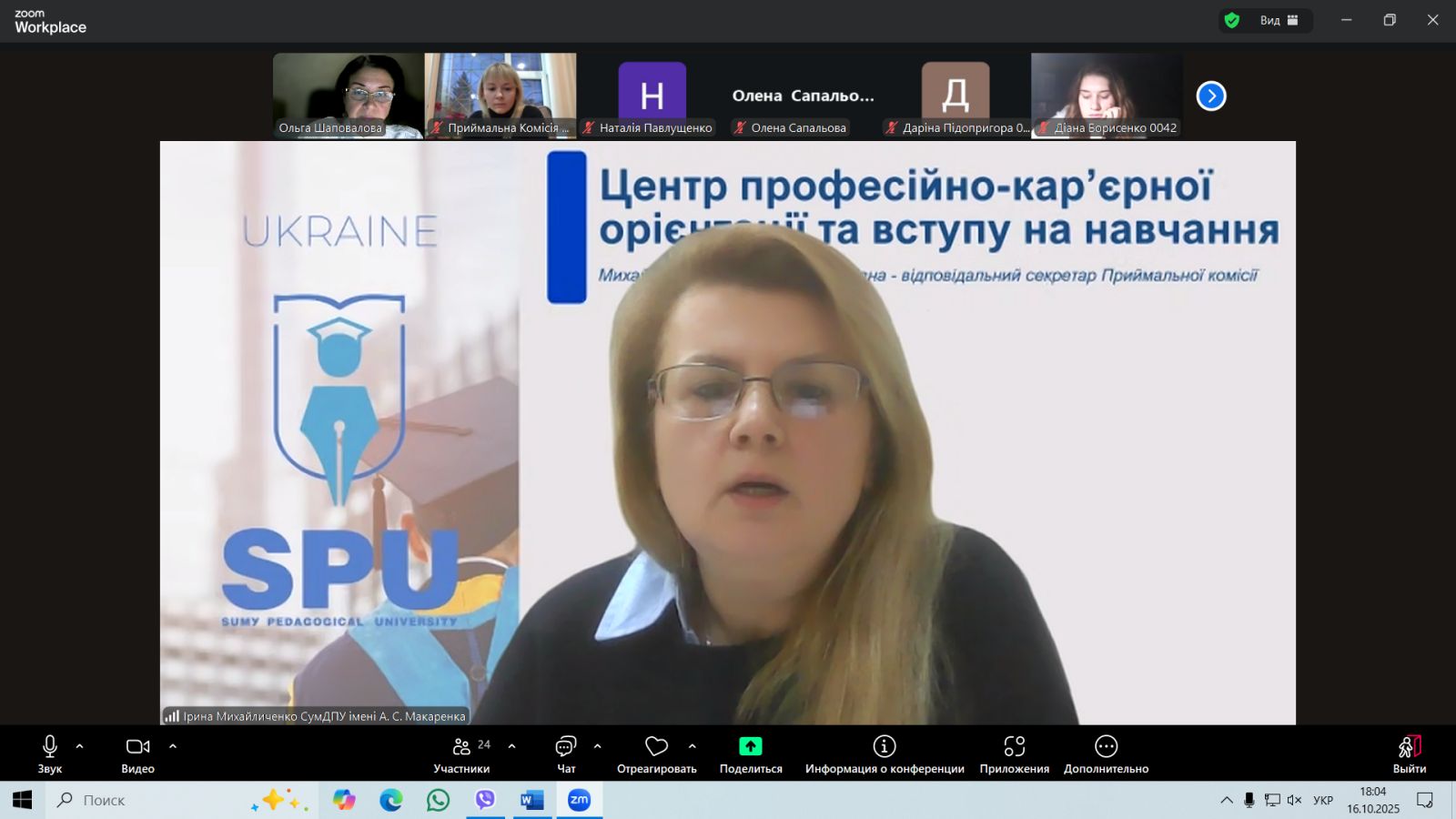The image size is (1456, 819).
Task: Click the green encryption shield icon
Action: point(1232,20)
